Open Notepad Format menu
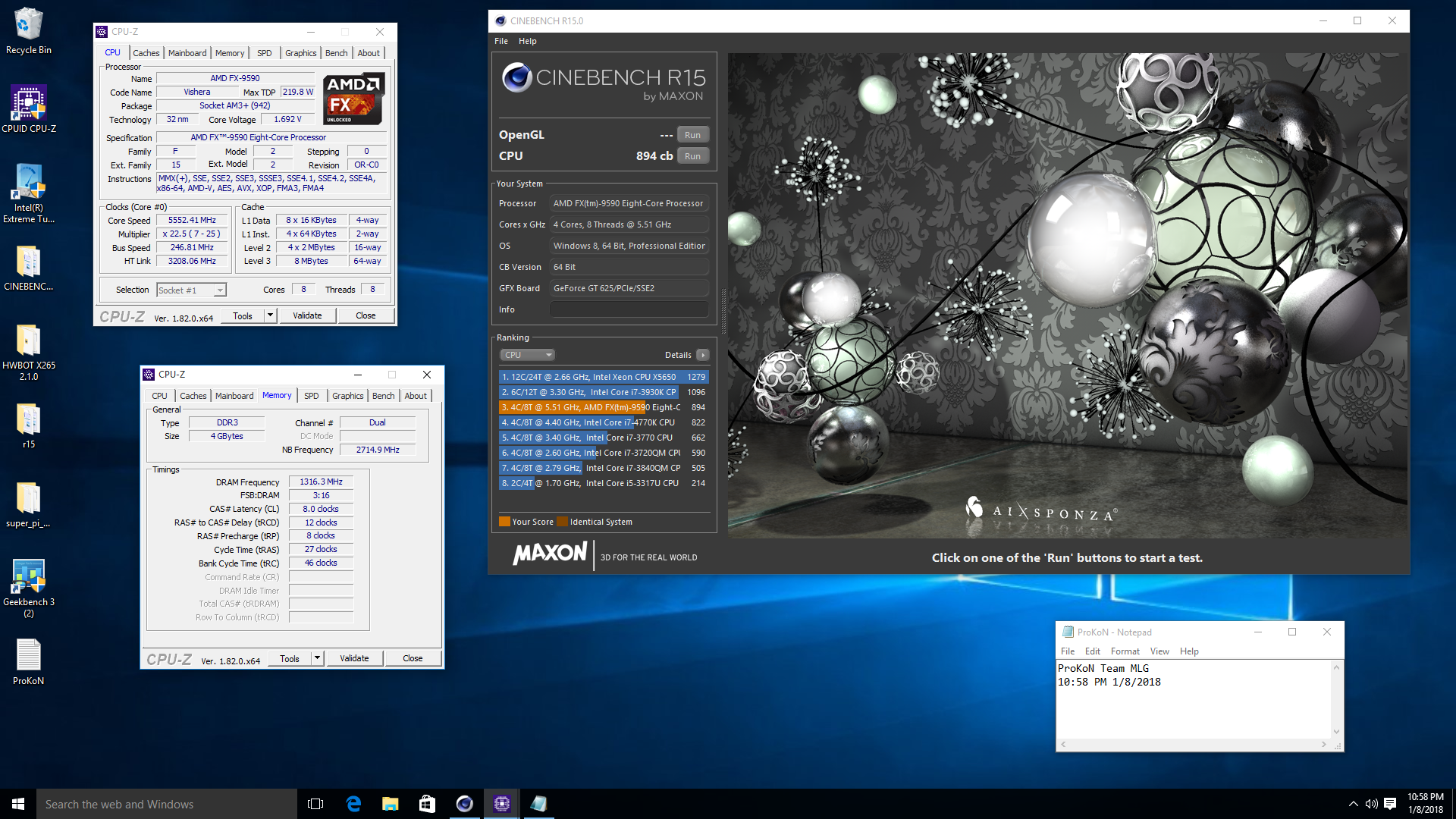The height and width of the screenshot is (819, 1456). [x=1125, y=651]
